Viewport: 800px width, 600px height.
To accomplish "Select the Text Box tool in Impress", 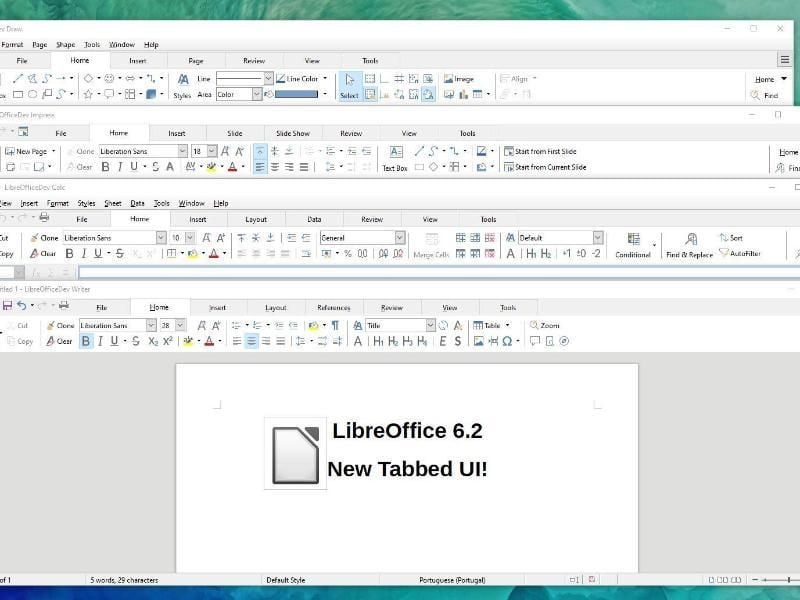I will pyautogui.click(x=394, y=158).
